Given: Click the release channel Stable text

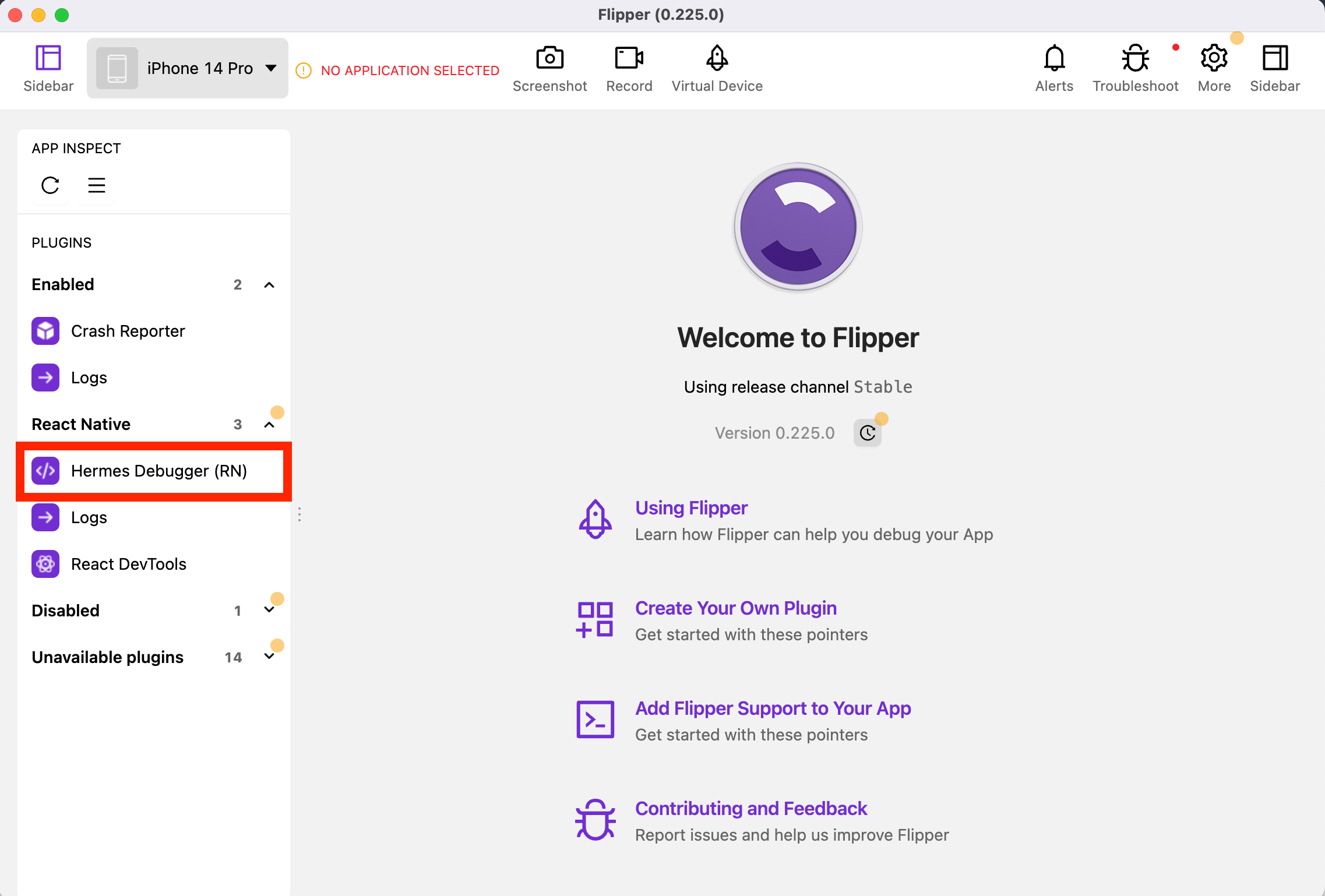Looking at the screenshot, I should coord(883,387).
